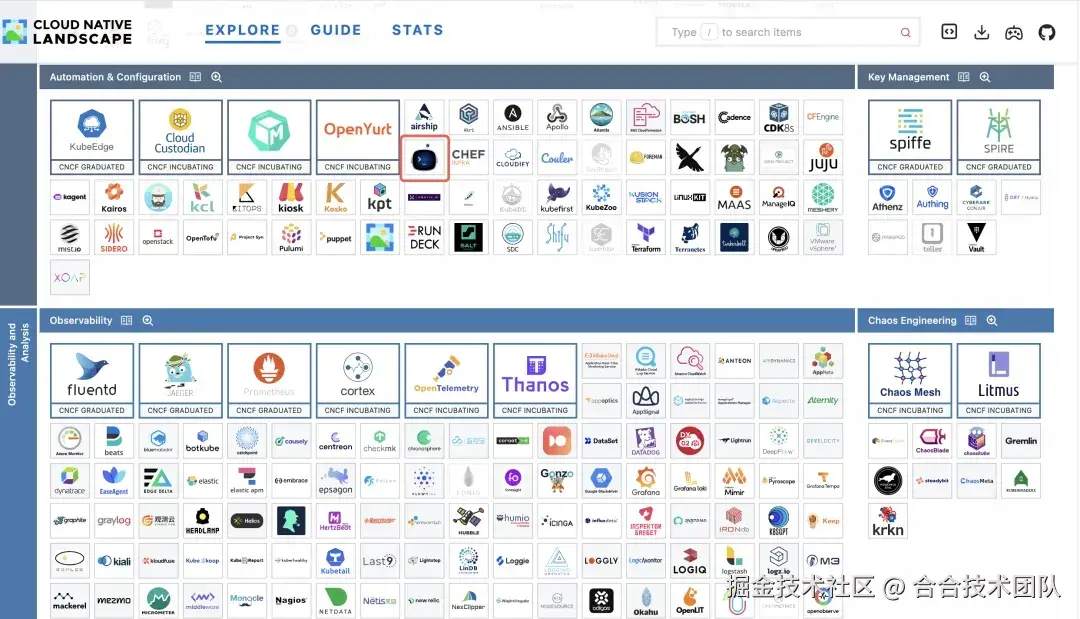The width and height of the screenshot is (1080, 619).
Task: Select the MAAS project icon
Action: 734,198
